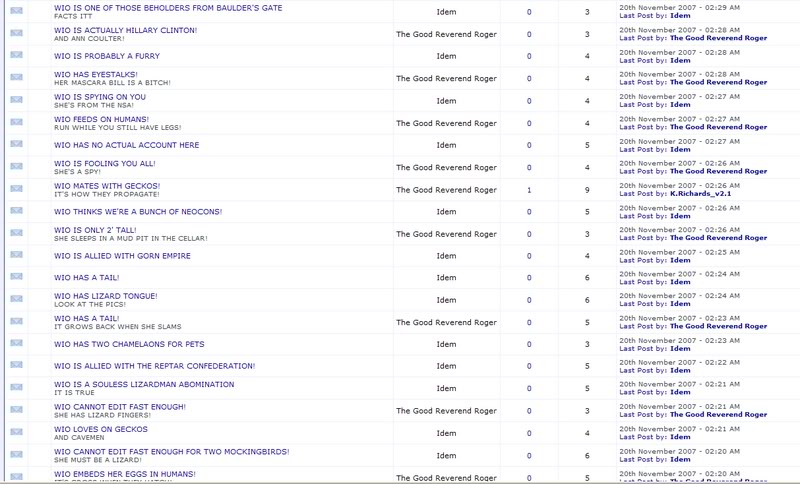800x484 pixels.
Task: Click envelope icon for 'WIO IS A SOULESS LIZARDMAN ABOMINATION'
Action: pos(16,388)
